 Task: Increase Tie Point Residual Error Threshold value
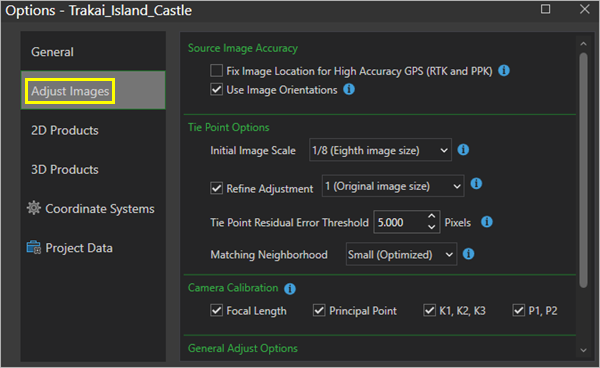[x=432, y=217]
